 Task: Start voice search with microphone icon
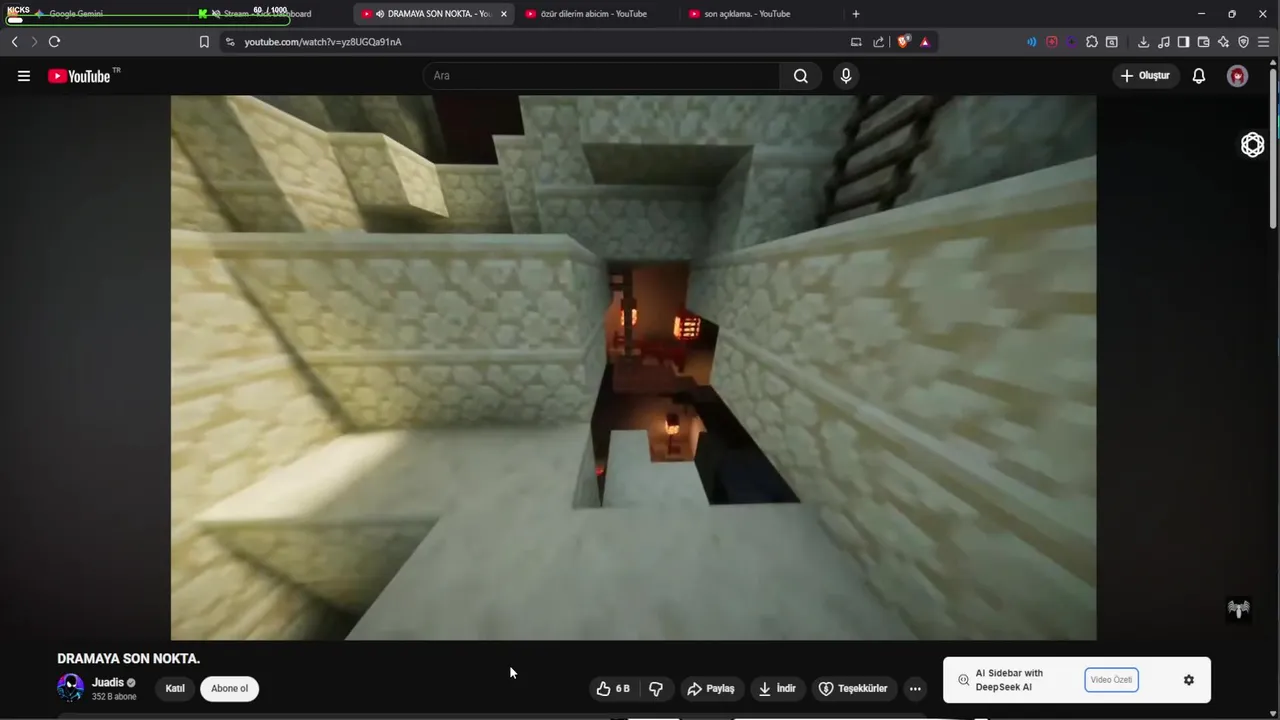coord(846,76)
